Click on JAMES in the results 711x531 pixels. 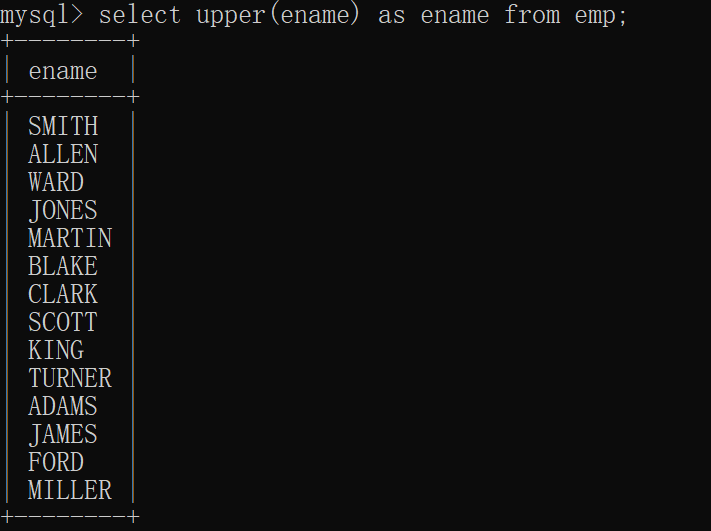(63, 434)
